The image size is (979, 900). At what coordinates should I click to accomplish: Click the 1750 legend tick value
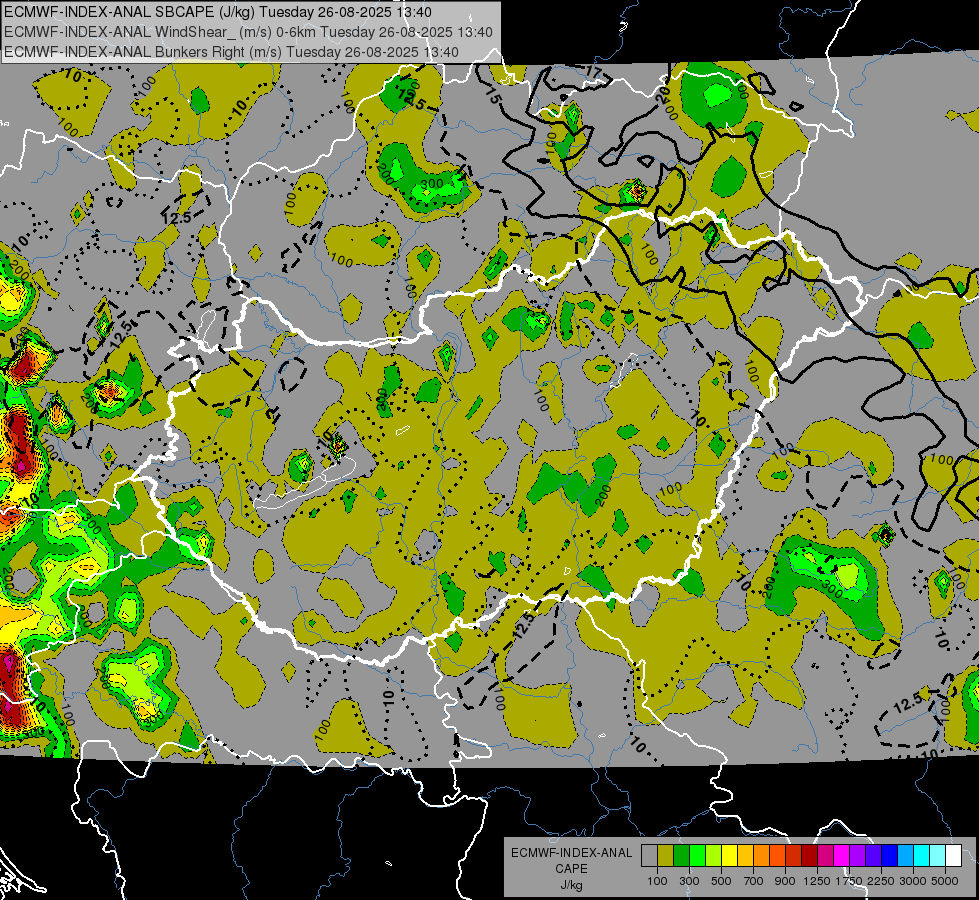click(849, 881)
